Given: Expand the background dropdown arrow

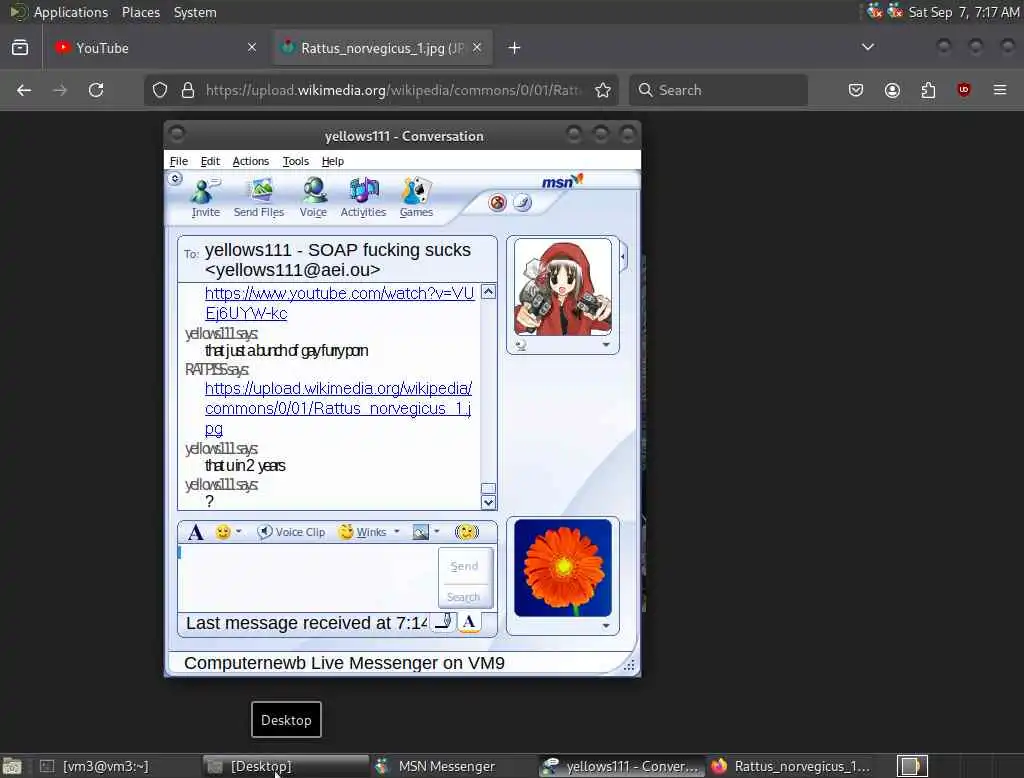Looking at the screenshot, I should (x=437, y=532).
